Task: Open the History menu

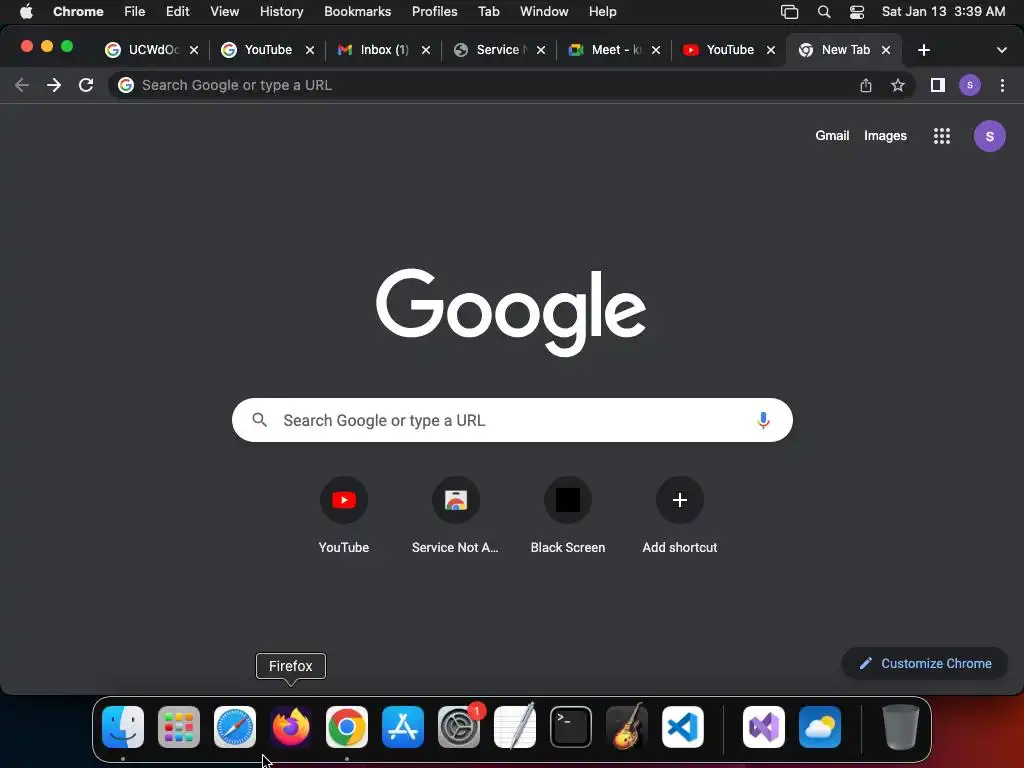Action: coord(281,12)
